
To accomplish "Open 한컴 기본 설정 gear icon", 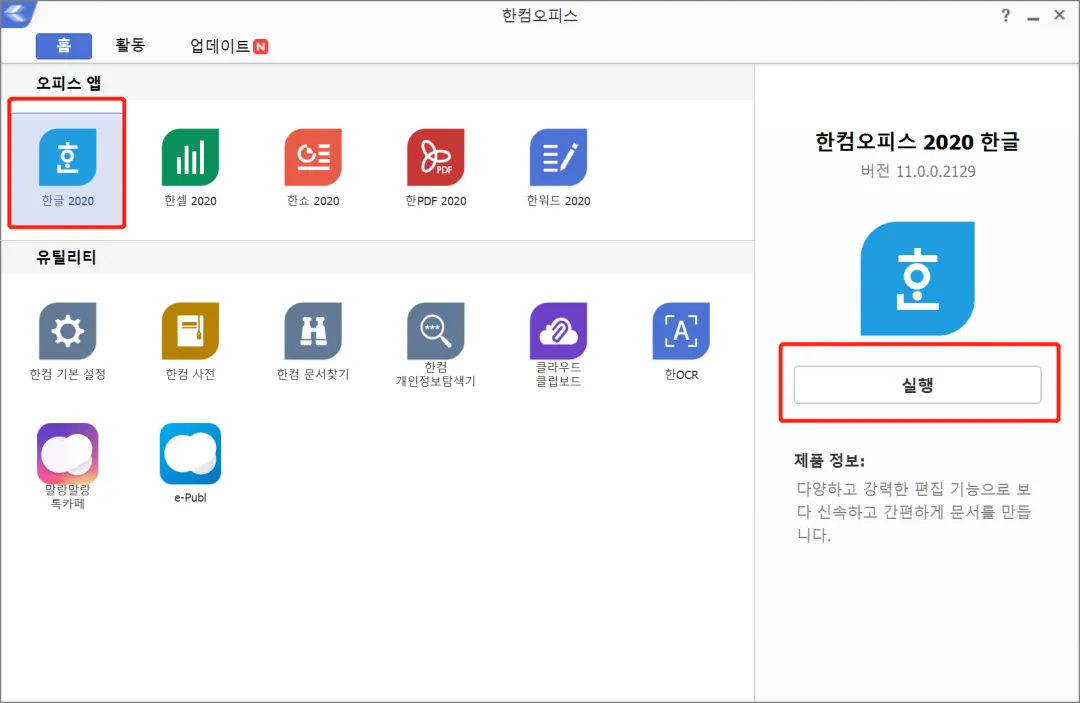I will (68, 331).
